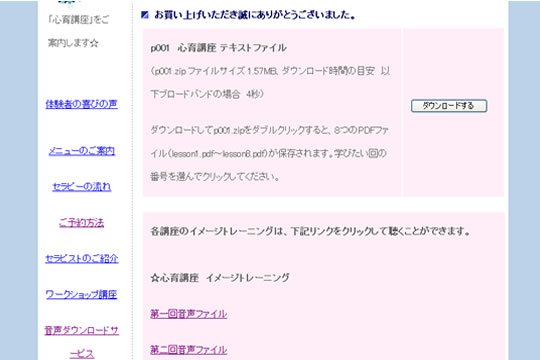This screenshot has width=540, height=360.
Task: Click the ☆心育講座 イメージトレーニング heading
Action: click(x=220, y=278)
